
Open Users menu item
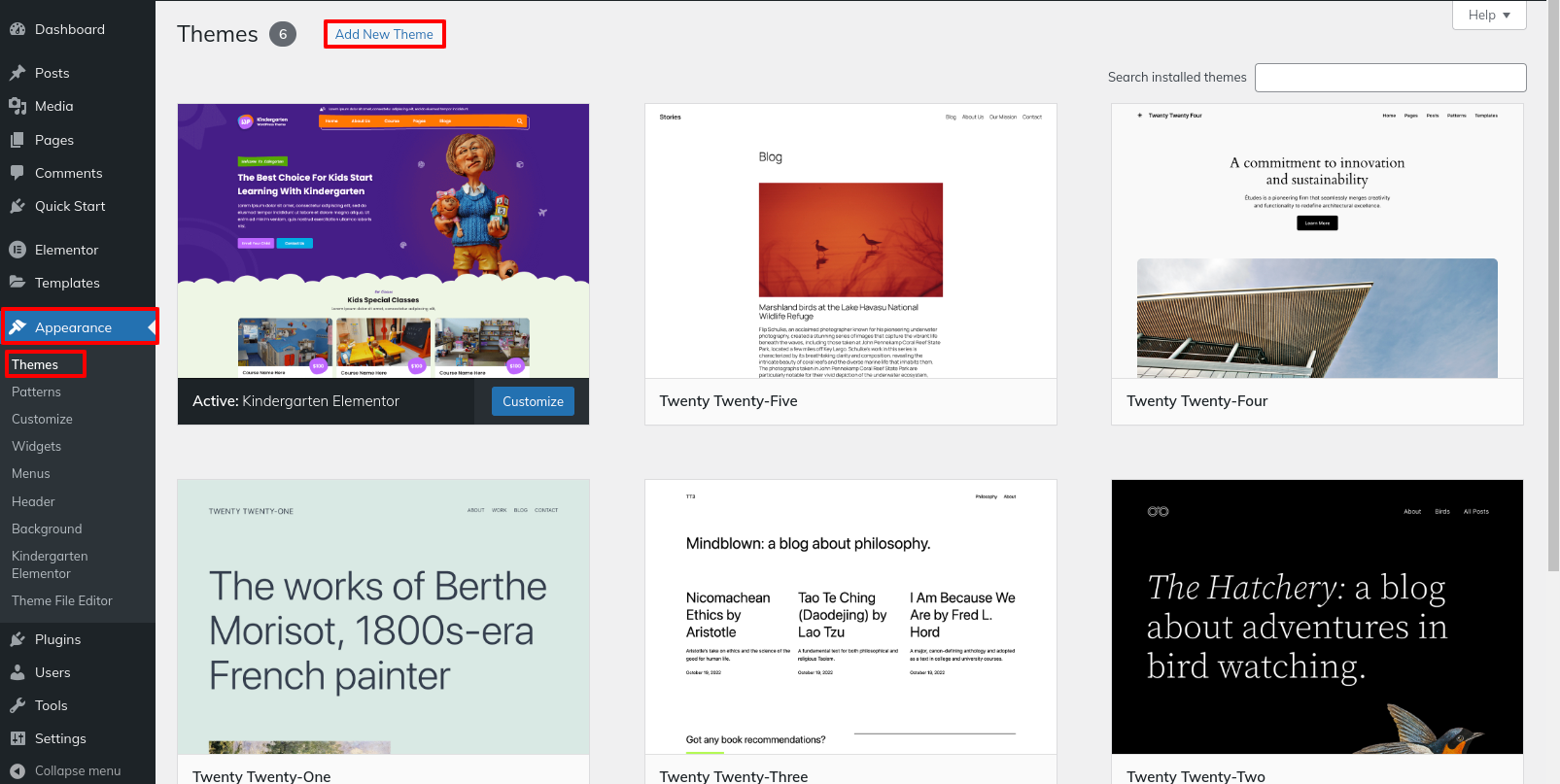[x=78, y=672]
